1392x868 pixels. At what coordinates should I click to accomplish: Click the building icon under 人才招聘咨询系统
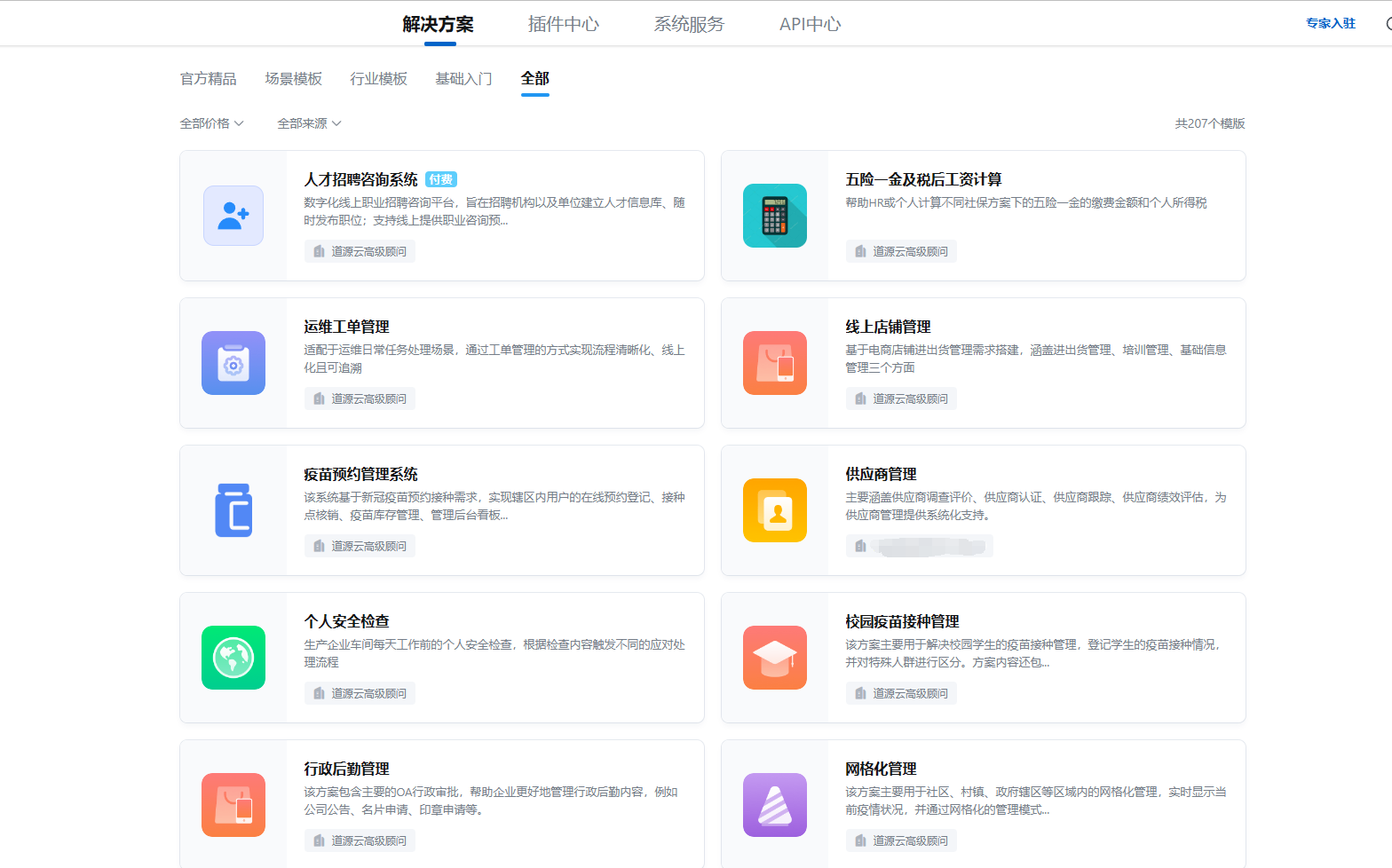pos(319,252)
